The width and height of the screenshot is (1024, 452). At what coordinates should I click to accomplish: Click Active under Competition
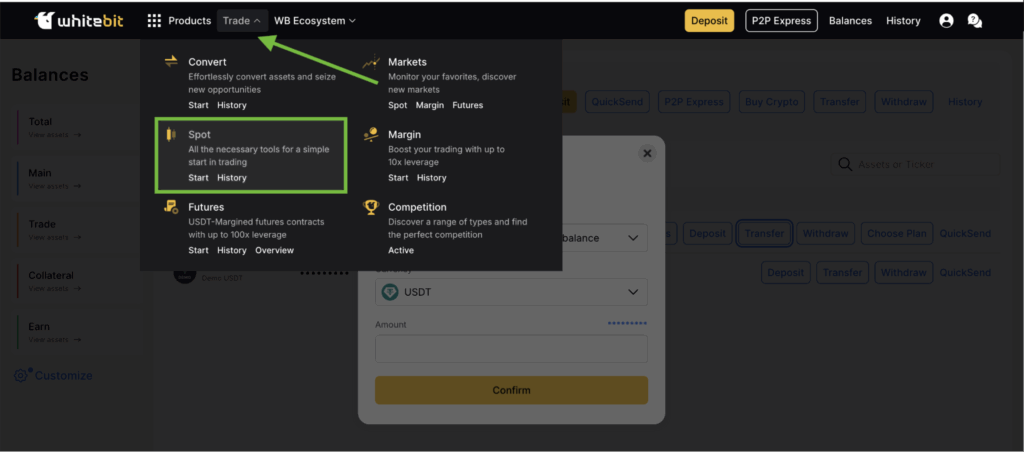[x=401, y=250]
